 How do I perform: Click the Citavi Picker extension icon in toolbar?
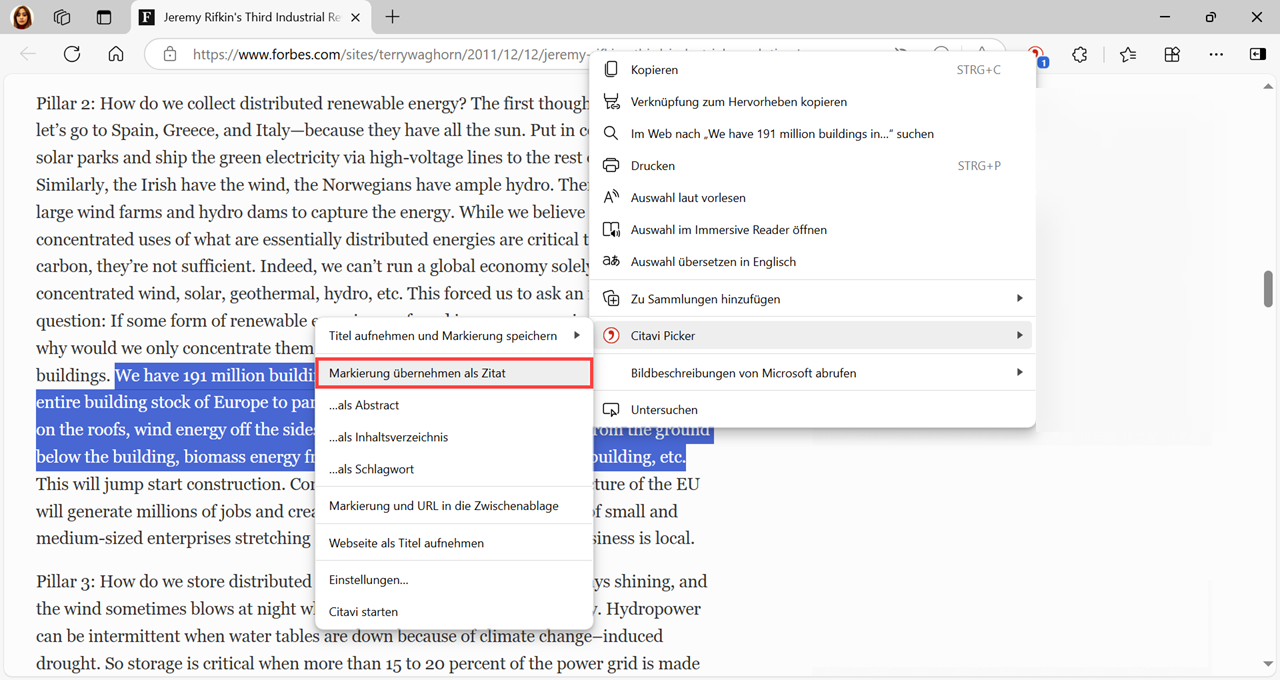click(1036, 55)
